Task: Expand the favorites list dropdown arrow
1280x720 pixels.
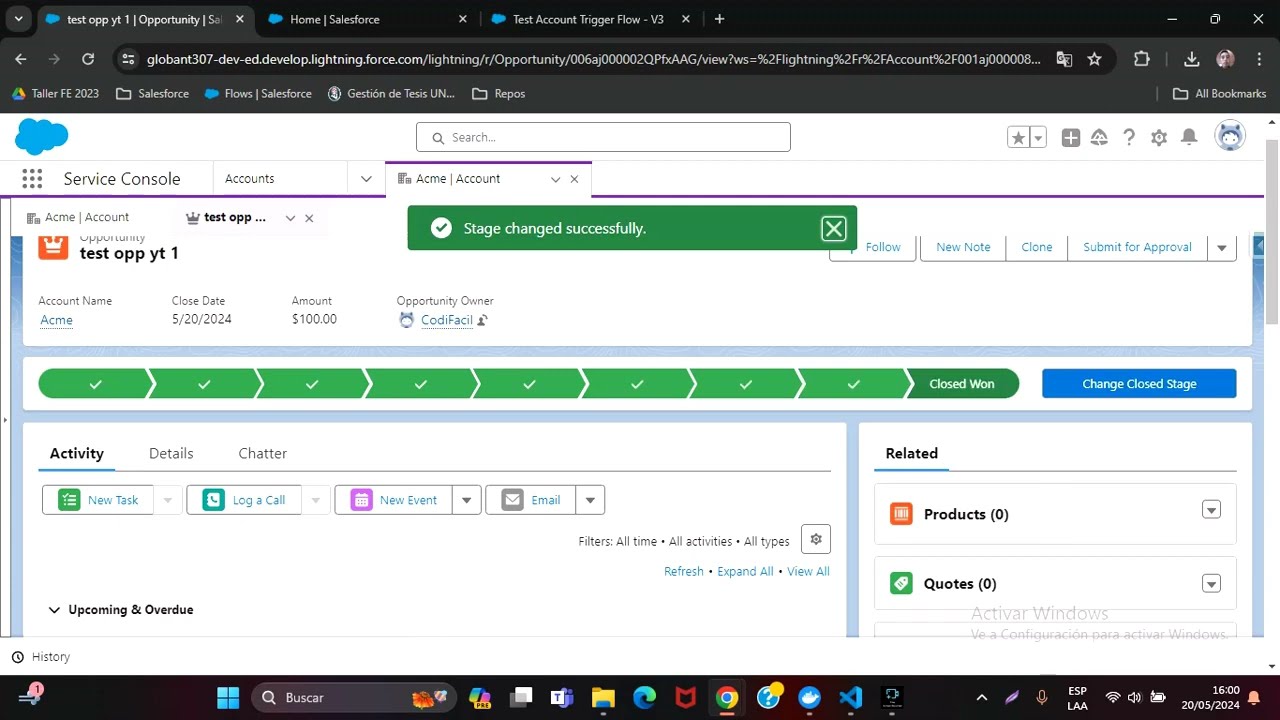Action: click(1038, 138)
